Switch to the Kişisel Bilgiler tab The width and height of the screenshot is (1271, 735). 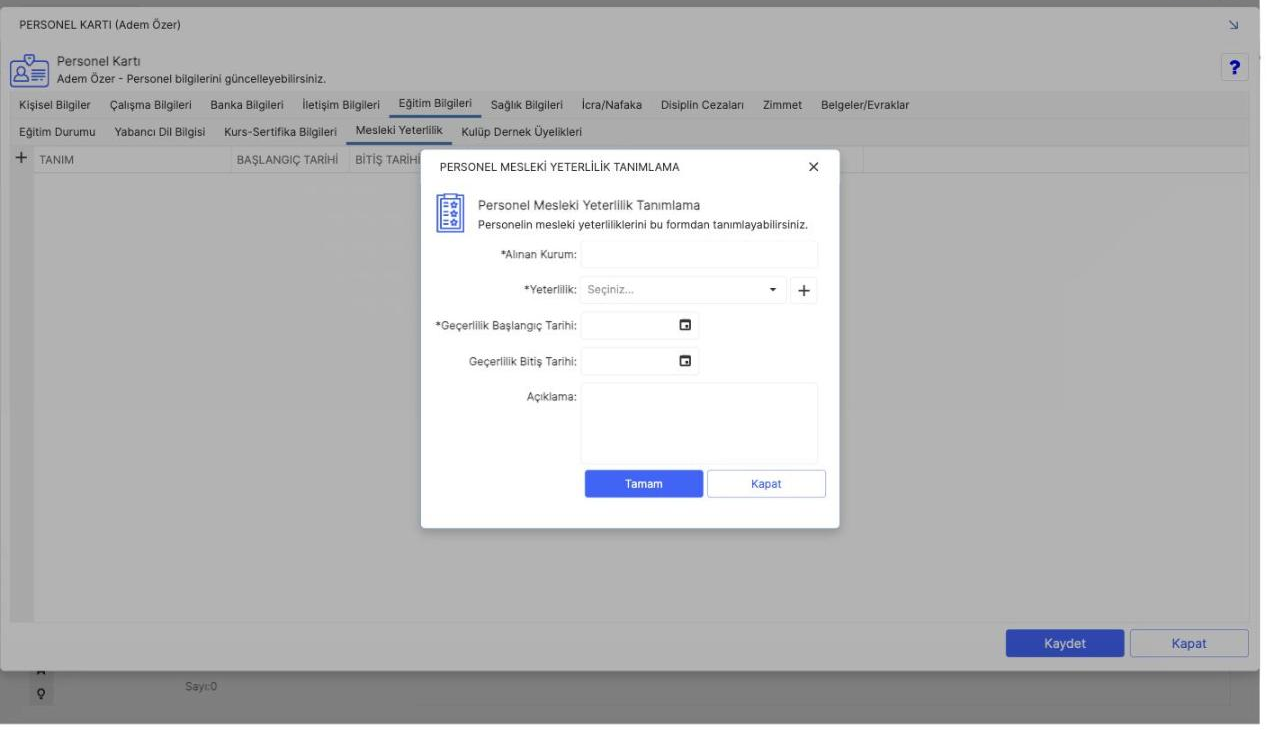[x=56, y=105]
